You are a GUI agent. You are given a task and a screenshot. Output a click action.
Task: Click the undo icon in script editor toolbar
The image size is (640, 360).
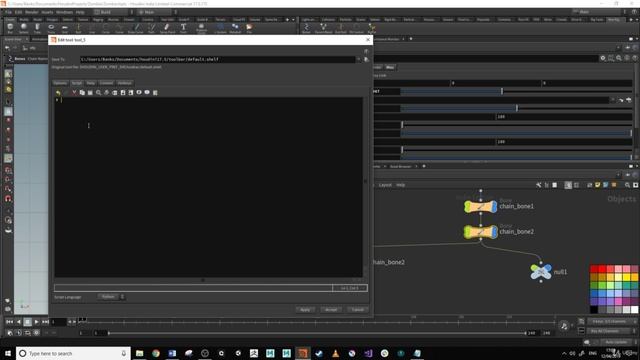pos(58,93)
